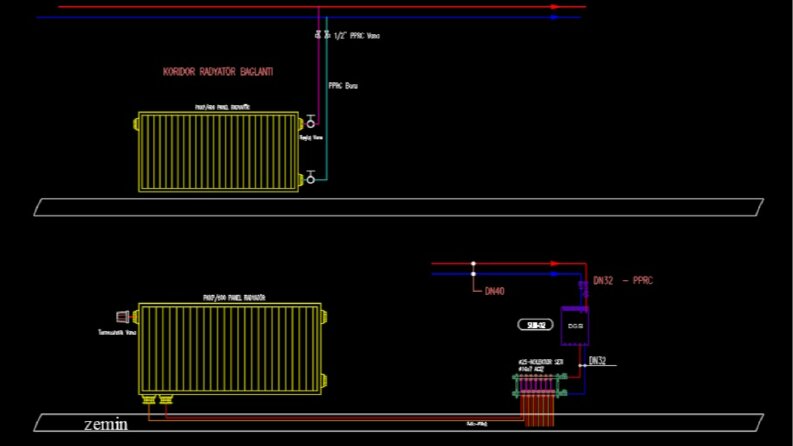
Task: Click the 1/2" PPRC Vana valve pair
Action: click(322, 34)
